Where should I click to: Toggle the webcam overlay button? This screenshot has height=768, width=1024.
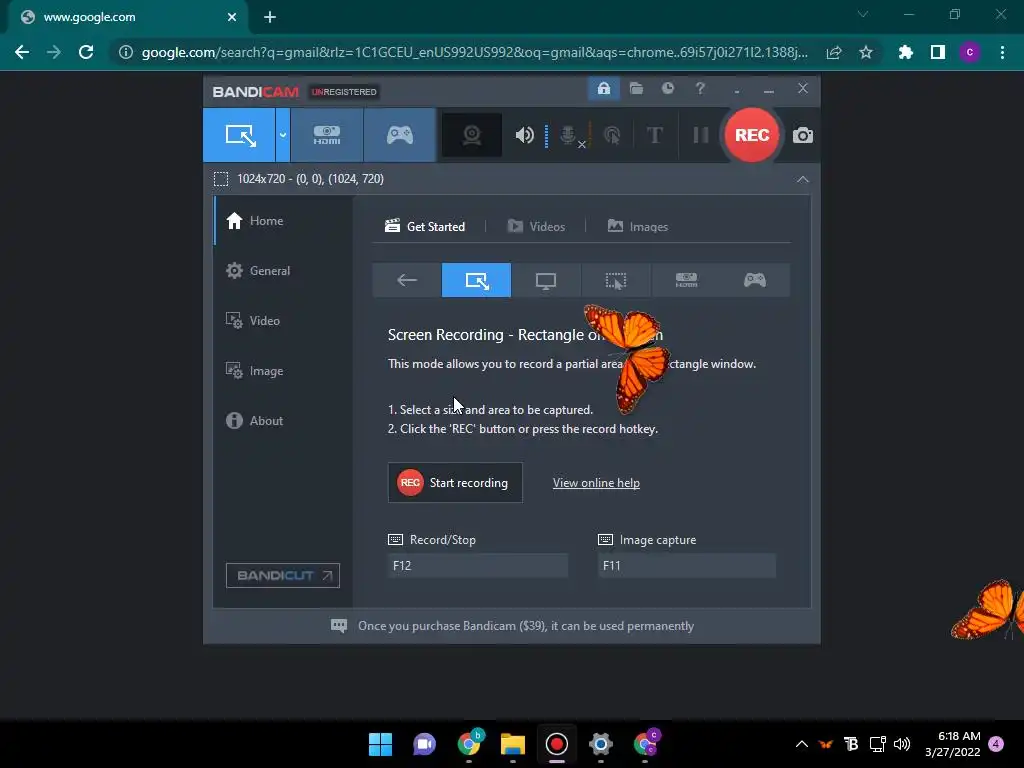pyautogui.click(x=472, y=135)
